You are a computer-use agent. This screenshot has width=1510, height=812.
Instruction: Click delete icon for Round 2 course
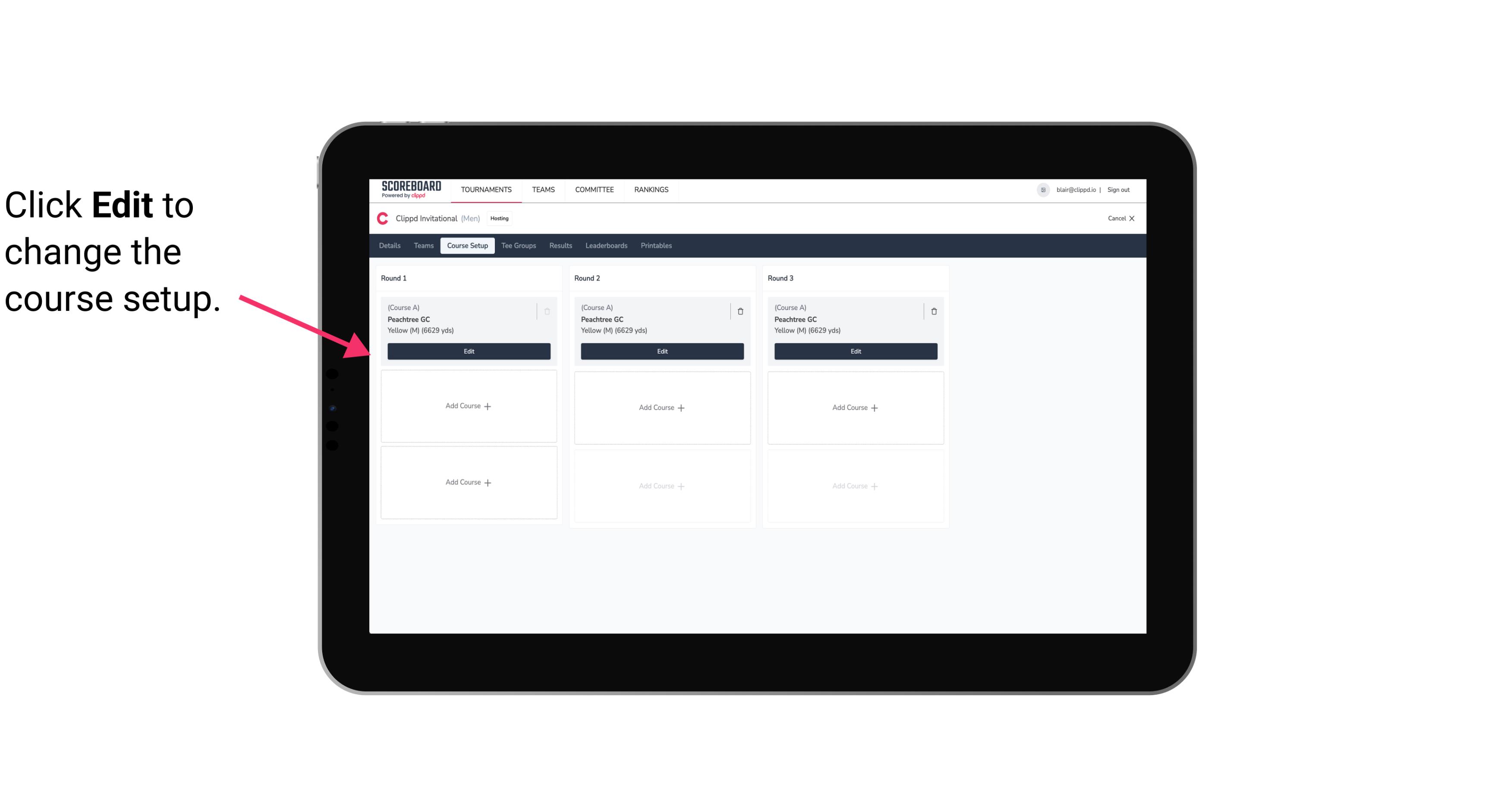point(740,311)
